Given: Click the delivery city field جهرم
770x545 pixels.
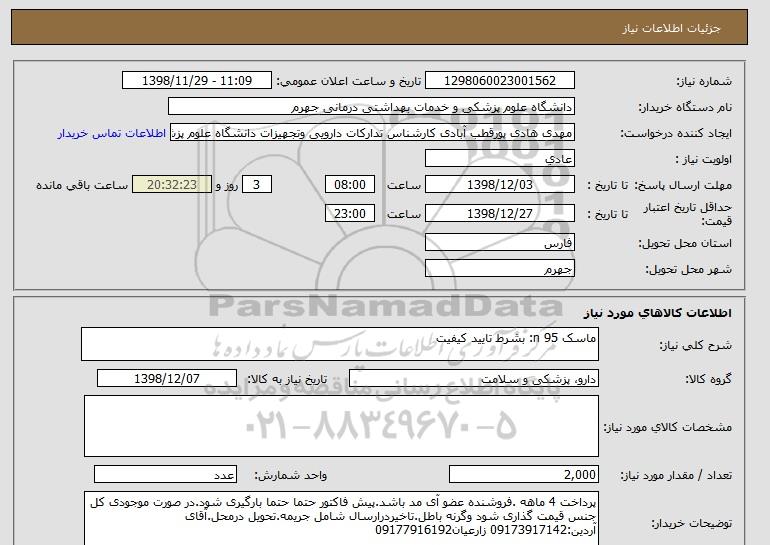Looking at the screenshot, I should click(x=499, y=269).
